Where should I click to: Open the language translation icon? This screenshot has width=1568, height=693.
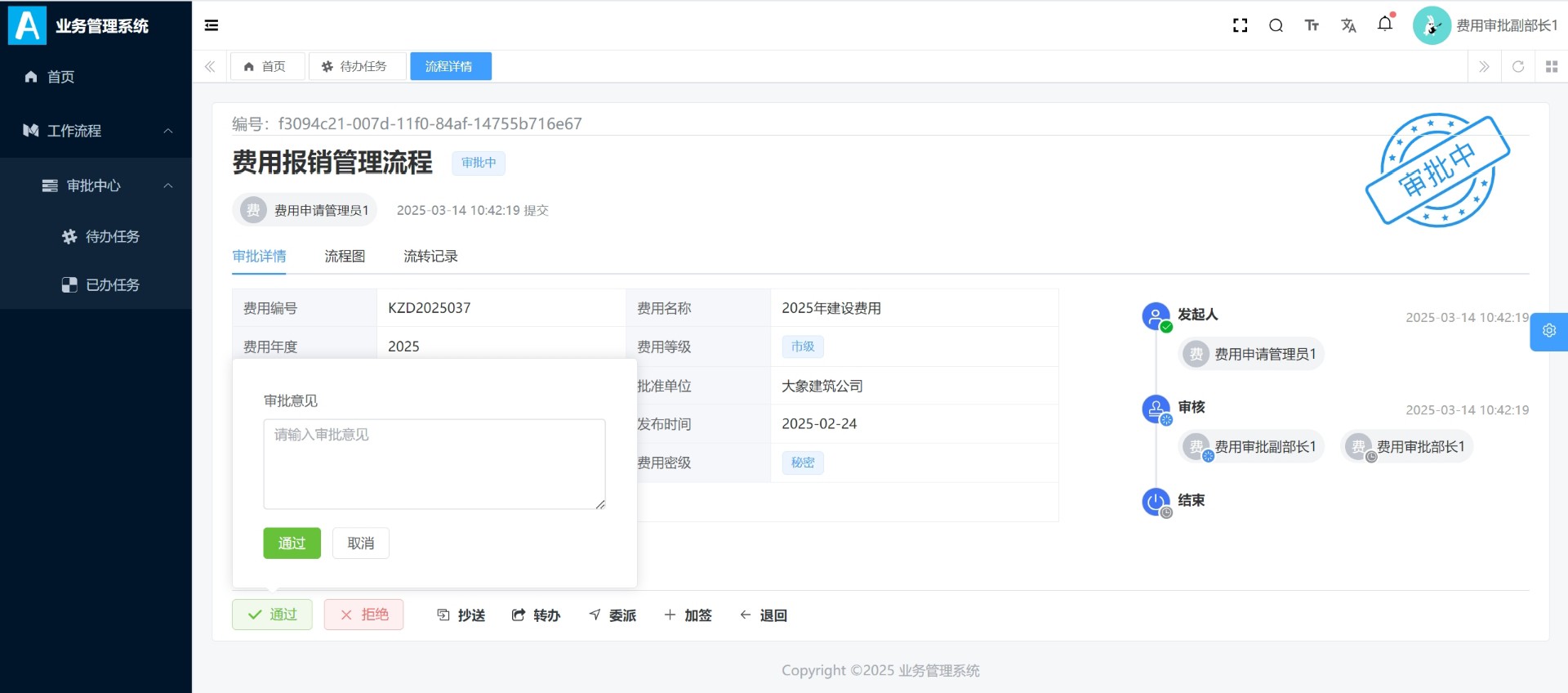pos(1348,25)
